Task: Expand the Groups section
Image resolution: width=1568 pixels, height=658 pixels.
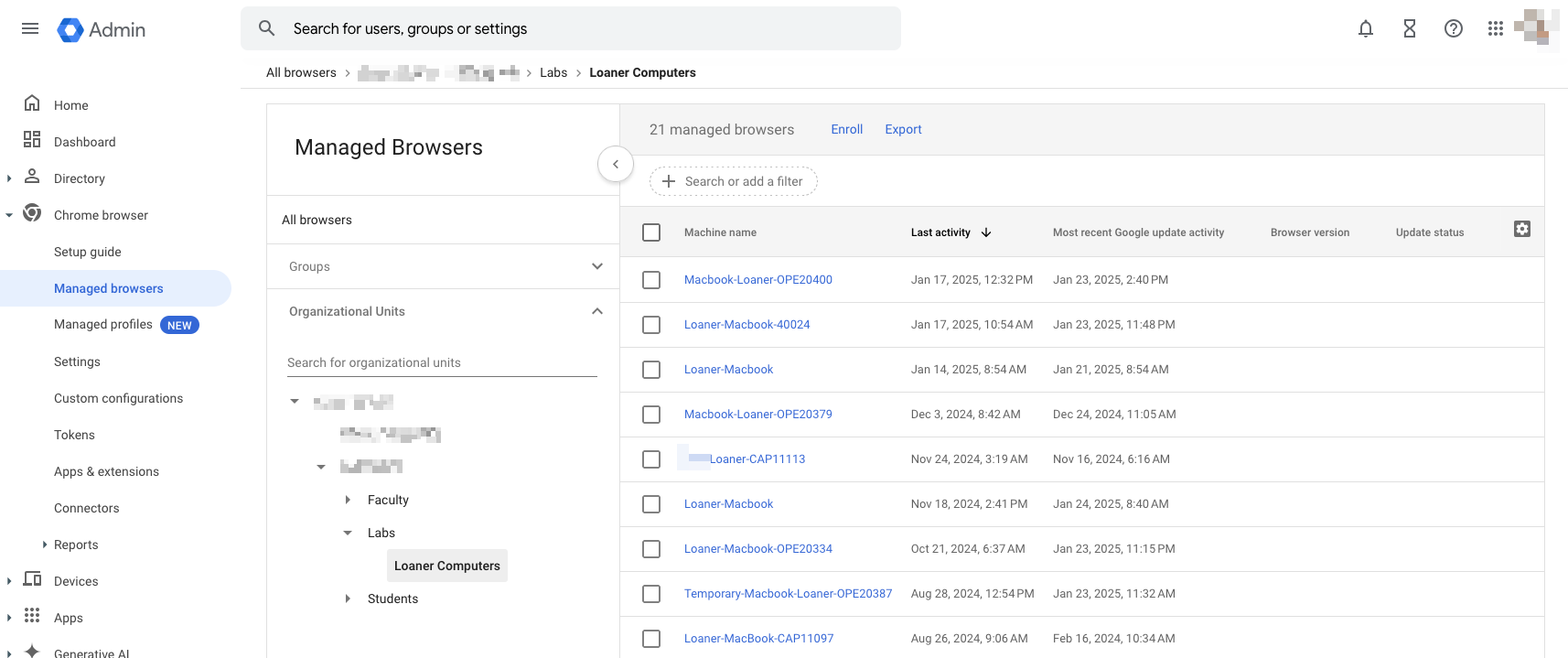Action: [x=596, y=266]
